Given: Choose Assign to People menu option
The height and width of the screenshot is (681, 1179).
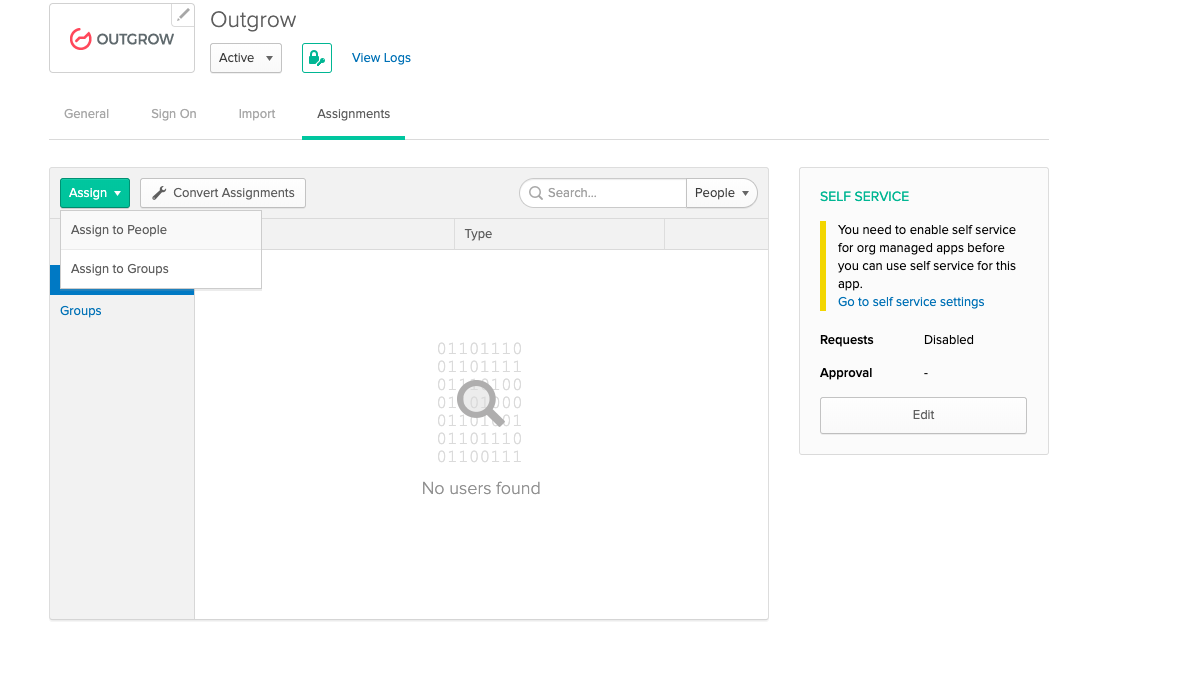Looking at the screenshot, I should pyautogui.click(x=161, y=230).
